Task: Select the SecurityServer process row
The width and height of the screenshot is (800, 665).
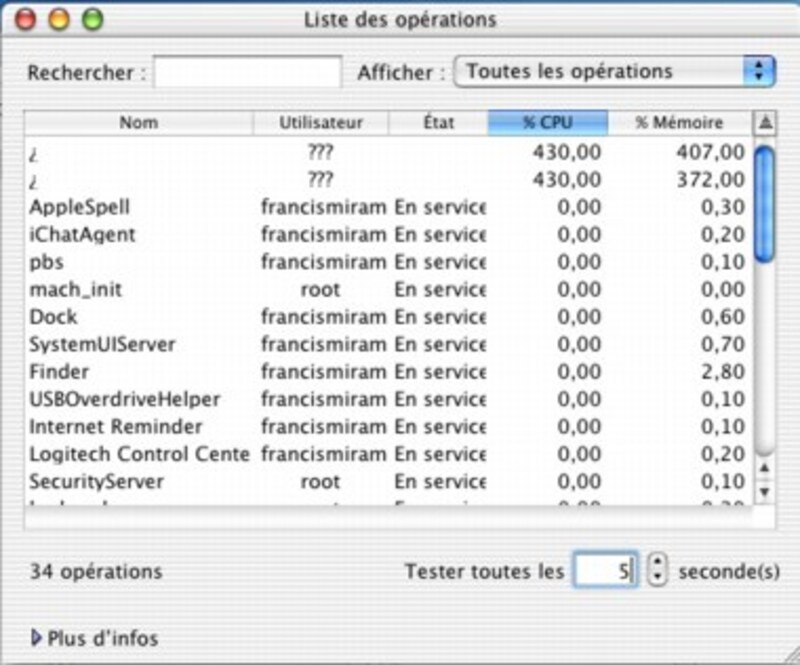Action: (x=388, y=481)
